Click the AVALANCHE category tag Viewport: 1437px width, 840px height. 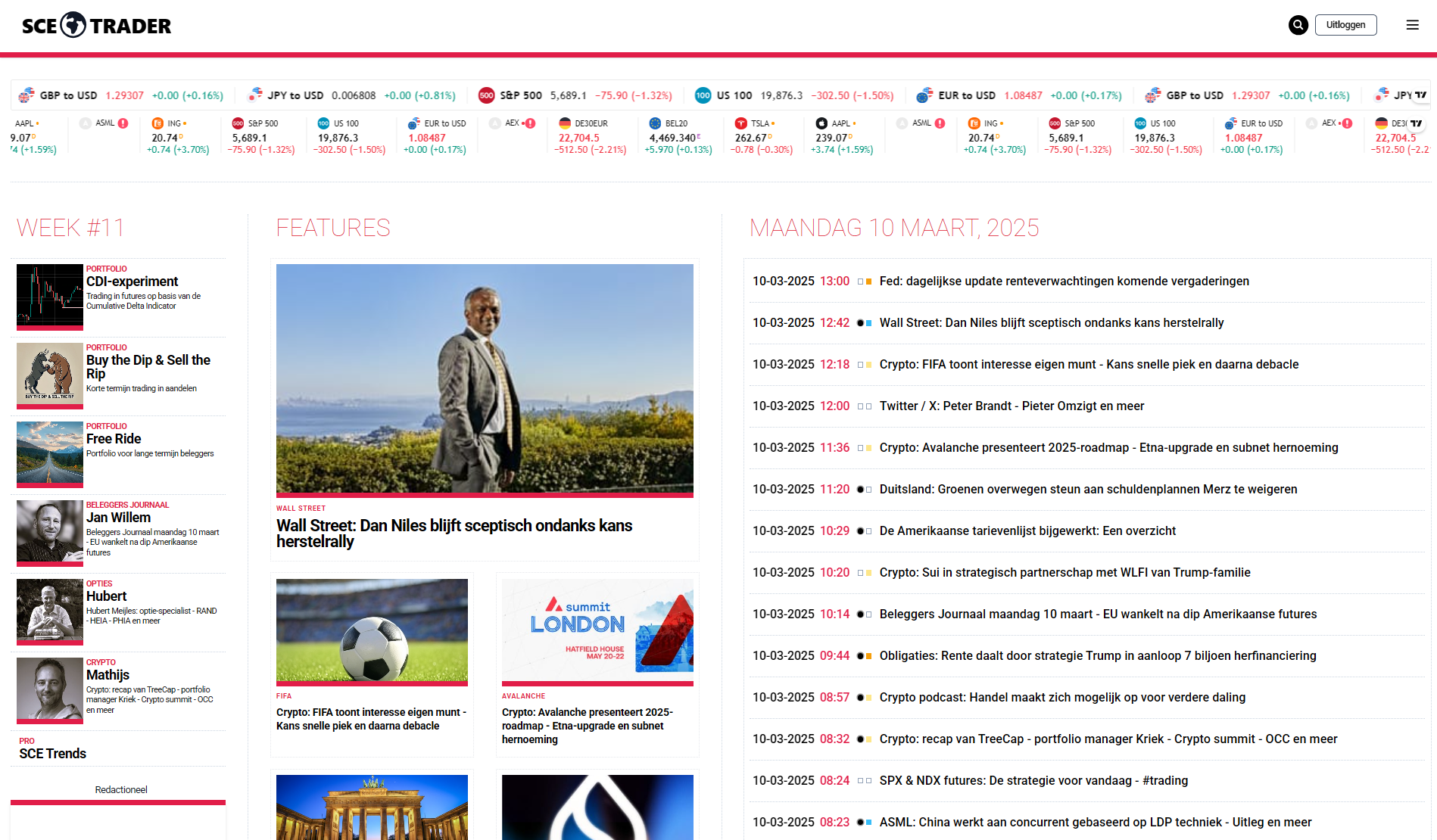pyautogui.click(x=523, y=696)
